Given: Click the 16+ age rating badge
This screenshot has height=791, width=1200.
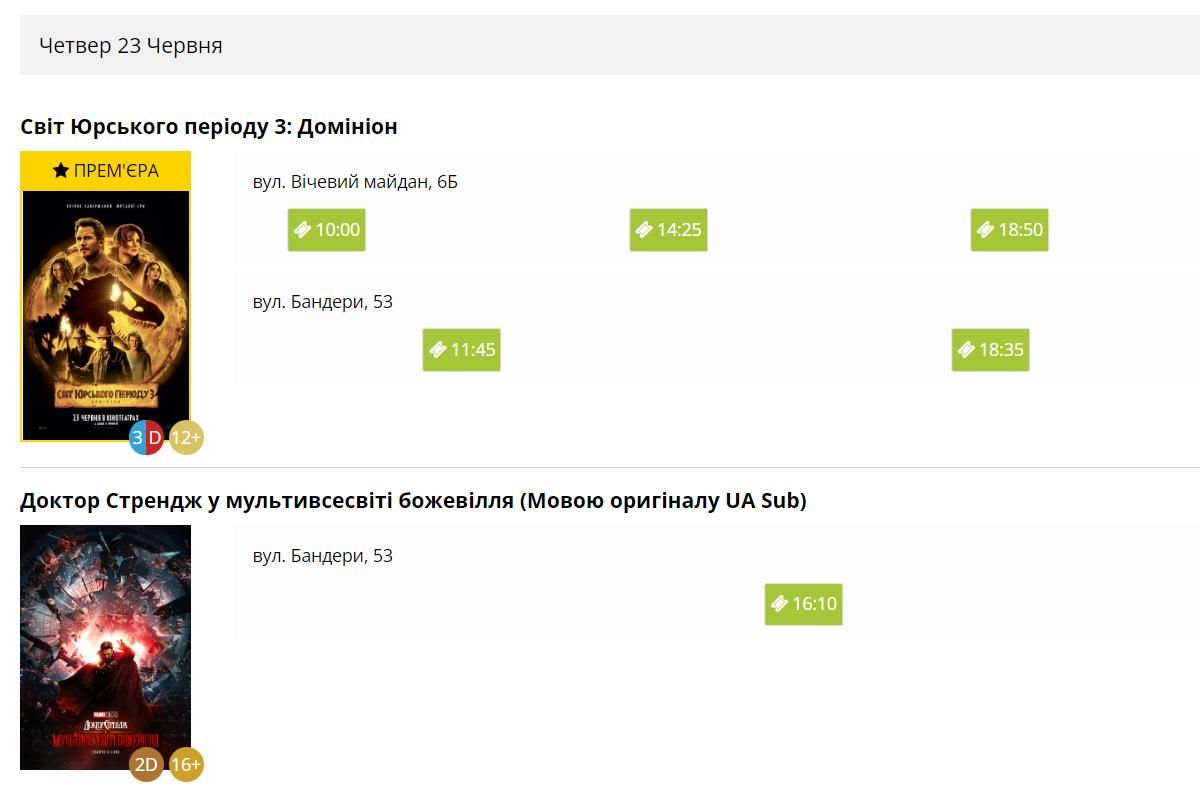Looking at the screenshot, I should [x=186, y=765].
